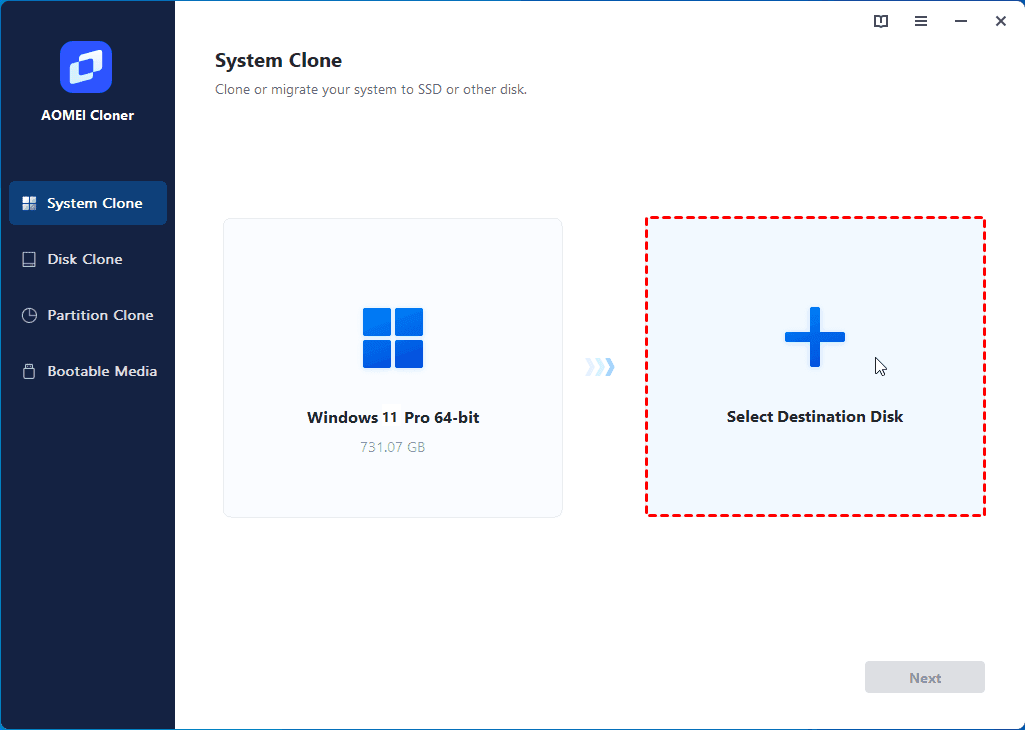The height and width of the screenshot is (730, 1025).
Task: Go to Bootable Media in the sidebar
Action: coord(88,371)
